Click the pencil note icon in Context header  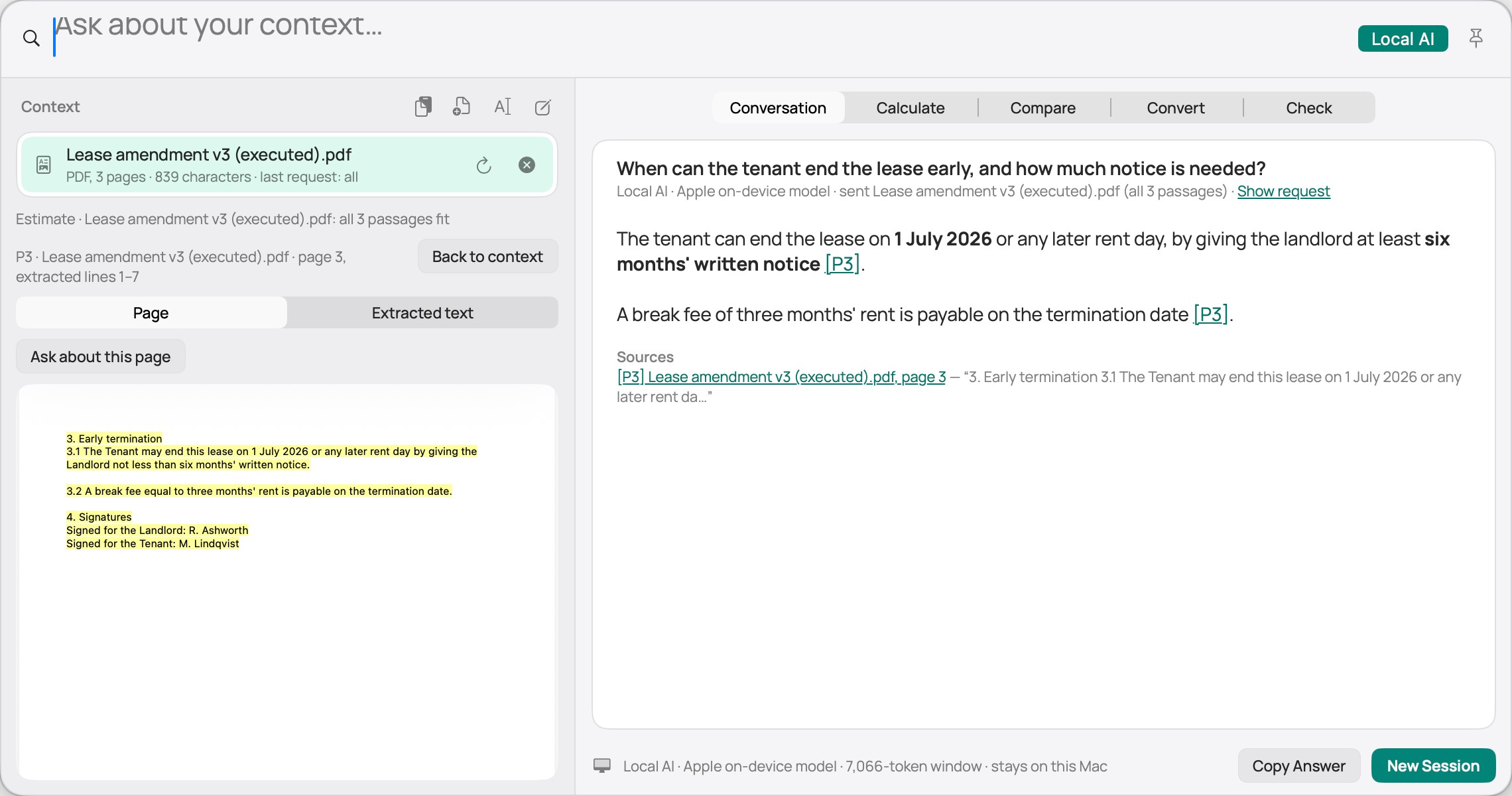point(543,107)
